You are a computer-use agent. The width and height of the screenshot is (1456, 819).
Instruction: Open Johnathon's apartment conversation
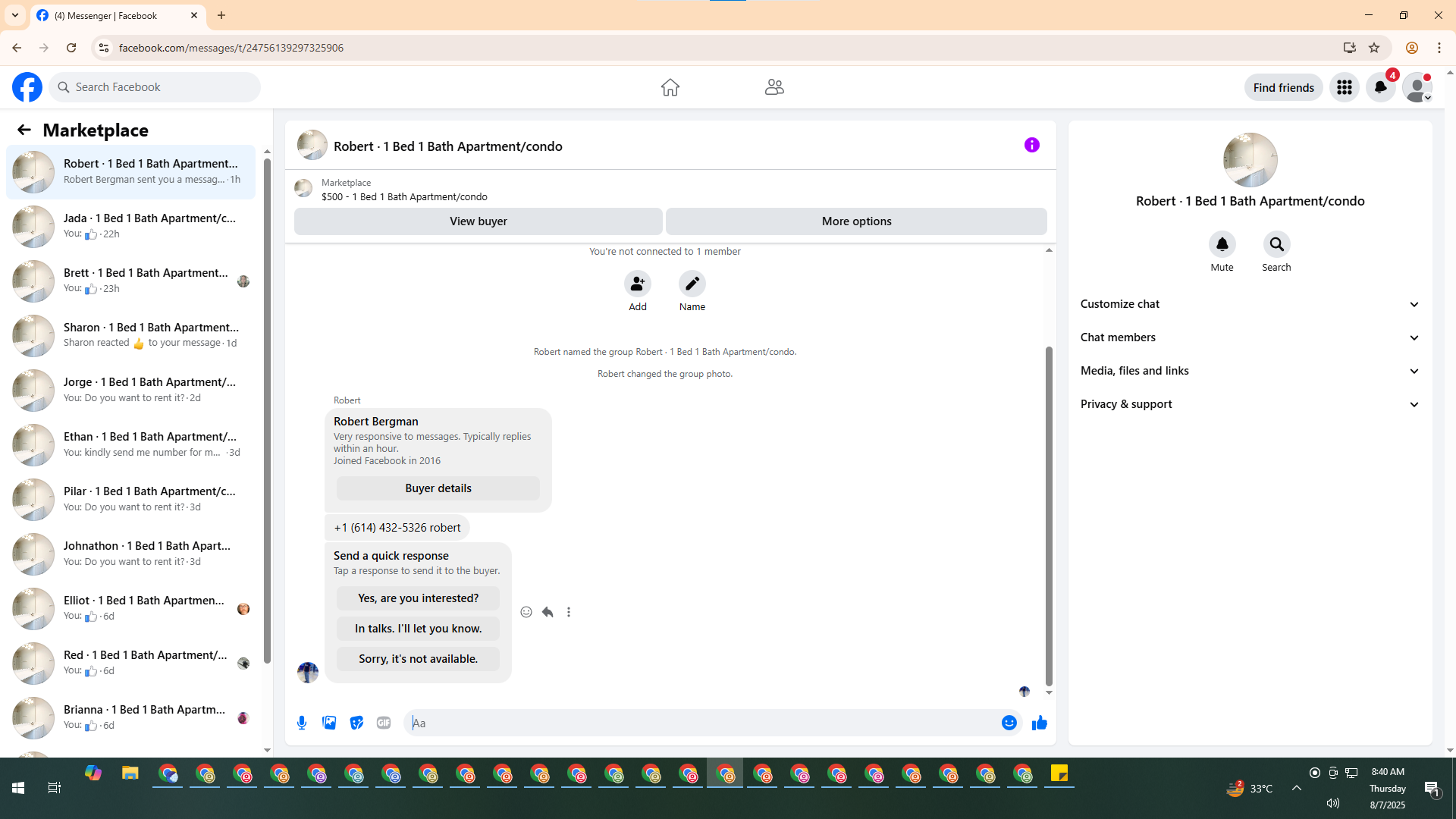tap(130, 554)
